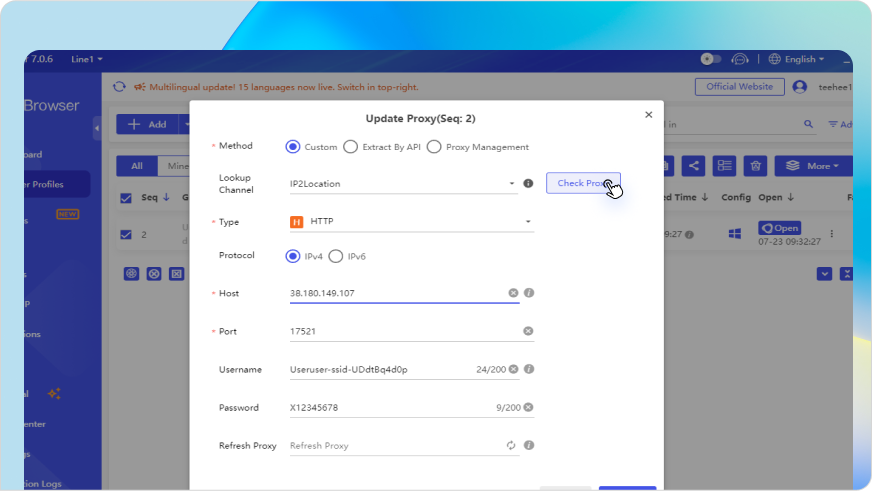Switch to the All tab
Viewport: 872px width, 491px height.
coord(137,166)
